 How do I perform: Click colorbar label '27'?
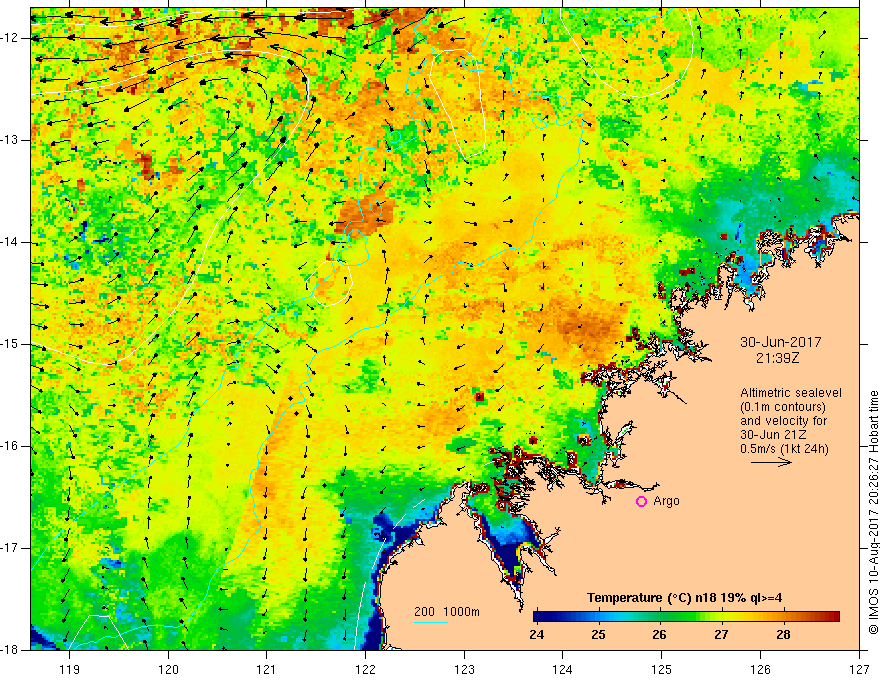pyautogui.click(x=721, y=635)
